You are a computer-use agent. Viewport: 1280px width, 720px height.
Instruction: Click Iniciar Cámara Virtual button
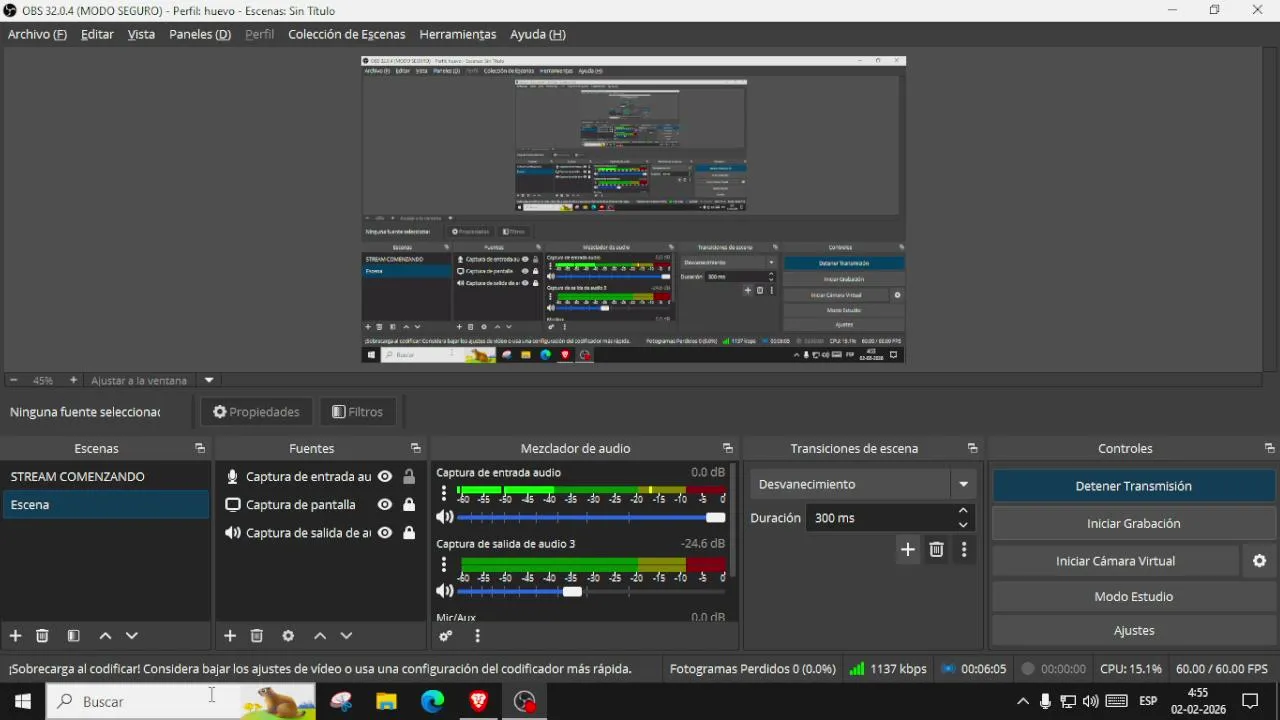point(1115,561)
